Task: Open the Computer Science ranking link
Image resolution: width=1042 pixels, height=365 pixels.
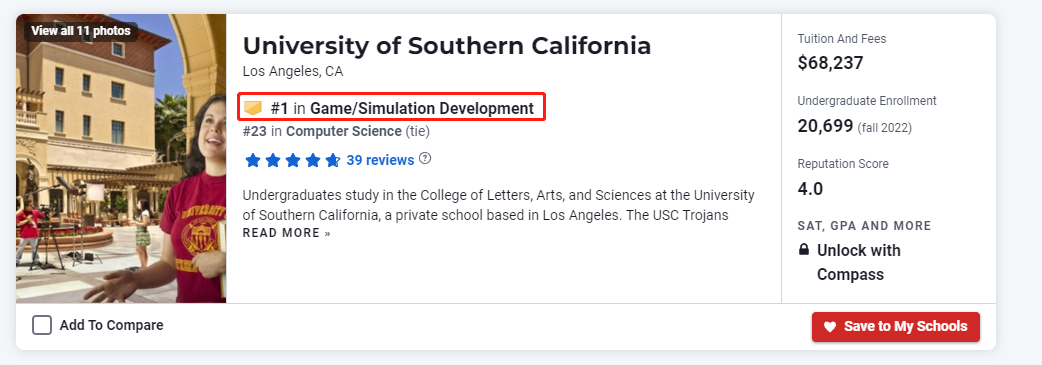Action: tap(344, 132)
